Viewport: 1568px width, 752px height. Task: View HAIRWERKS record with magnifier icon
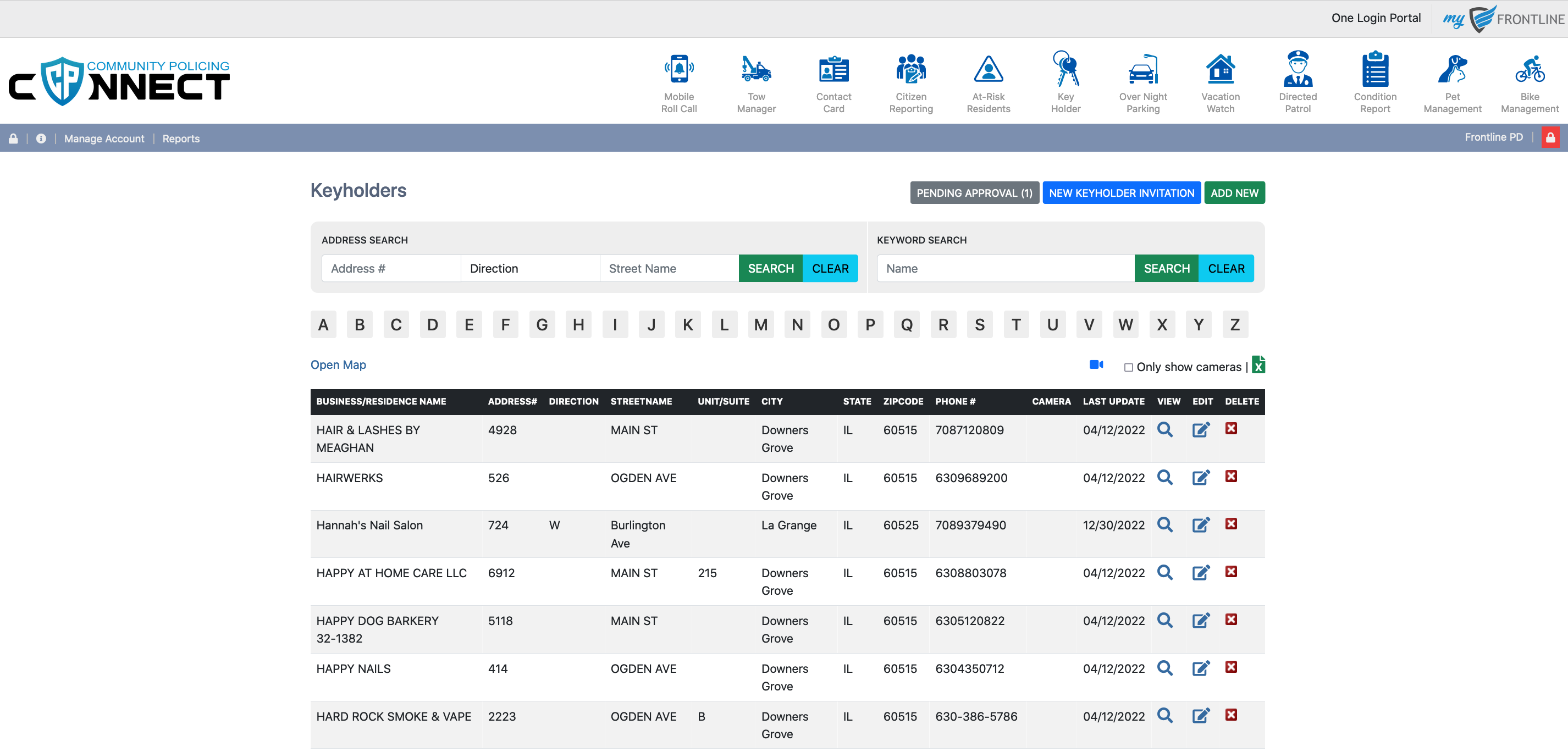click(1164, 477)
